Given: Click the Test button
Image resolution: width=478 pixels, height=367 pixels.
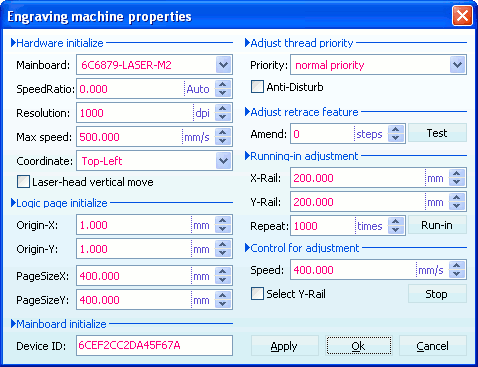Looking at the screenshot, I should [x=437, y=133].
